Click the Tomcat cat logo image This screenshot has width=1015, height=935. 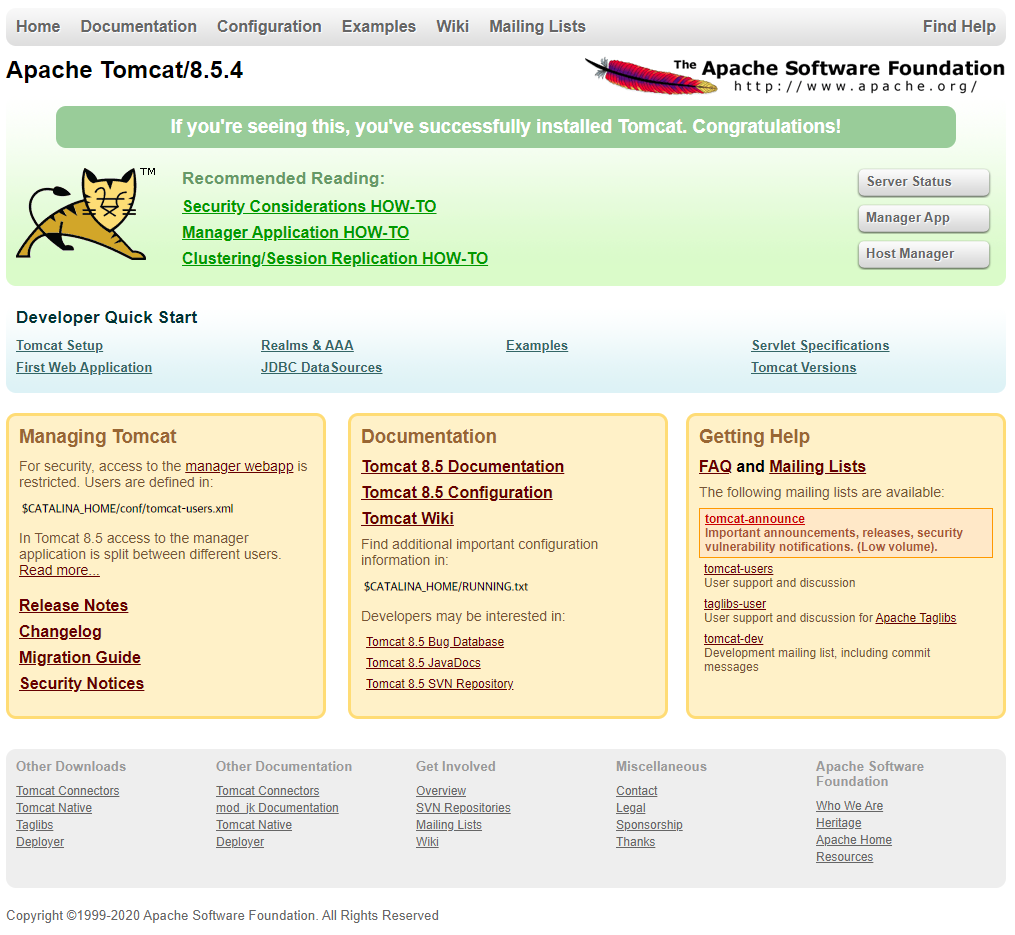[x=85, y=214]
